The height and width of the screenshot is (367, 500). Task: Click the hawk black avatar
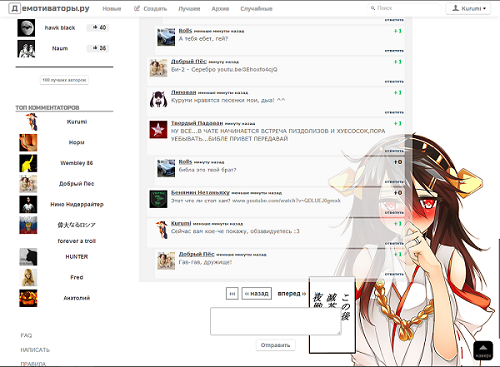pos(26,28)
